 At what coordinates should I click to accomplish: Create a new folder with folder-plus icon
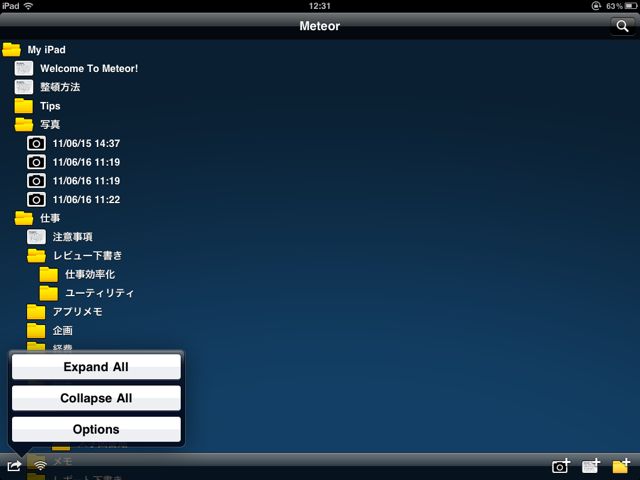[x=621, y=465]
